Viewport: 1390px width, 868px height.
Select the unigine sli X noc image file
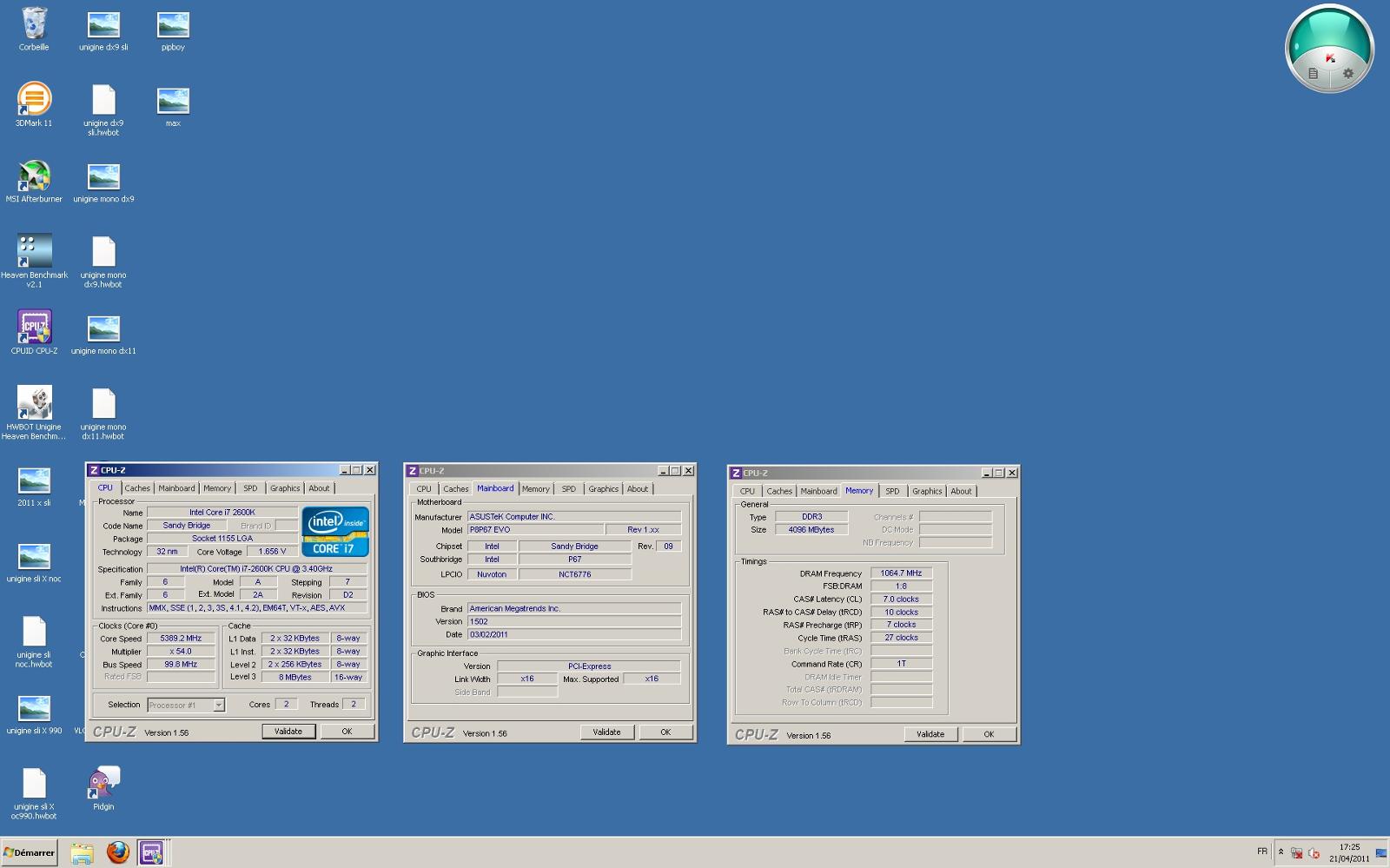coord(34,560)
